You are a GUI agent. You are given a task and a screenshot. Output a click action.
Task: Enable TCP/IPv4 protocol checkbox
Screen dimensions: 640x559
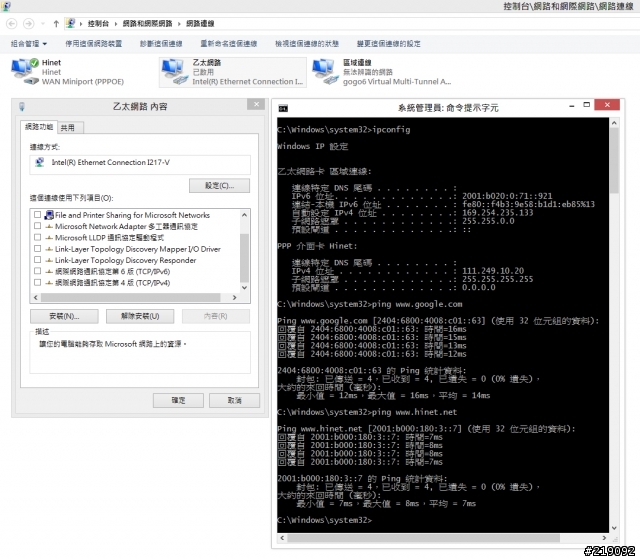38,282
